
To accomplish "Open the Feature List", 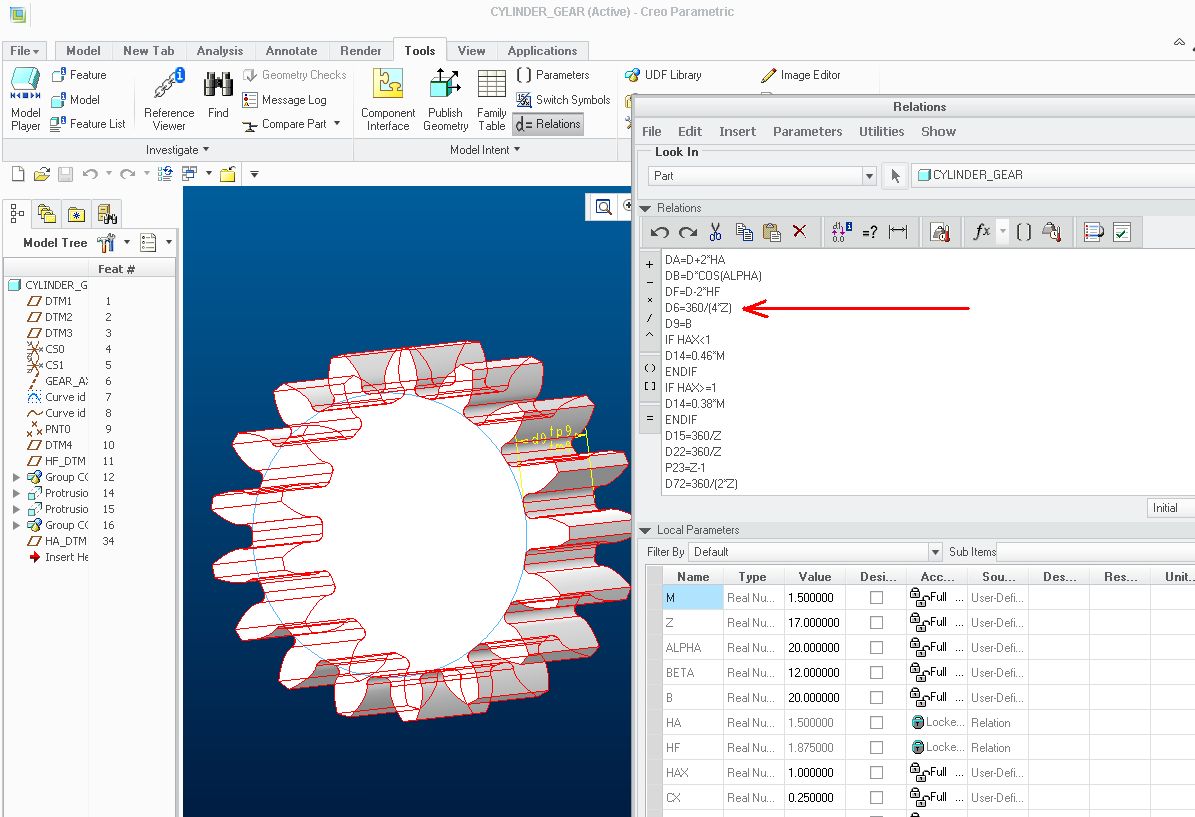I will [x=88, y=123].
